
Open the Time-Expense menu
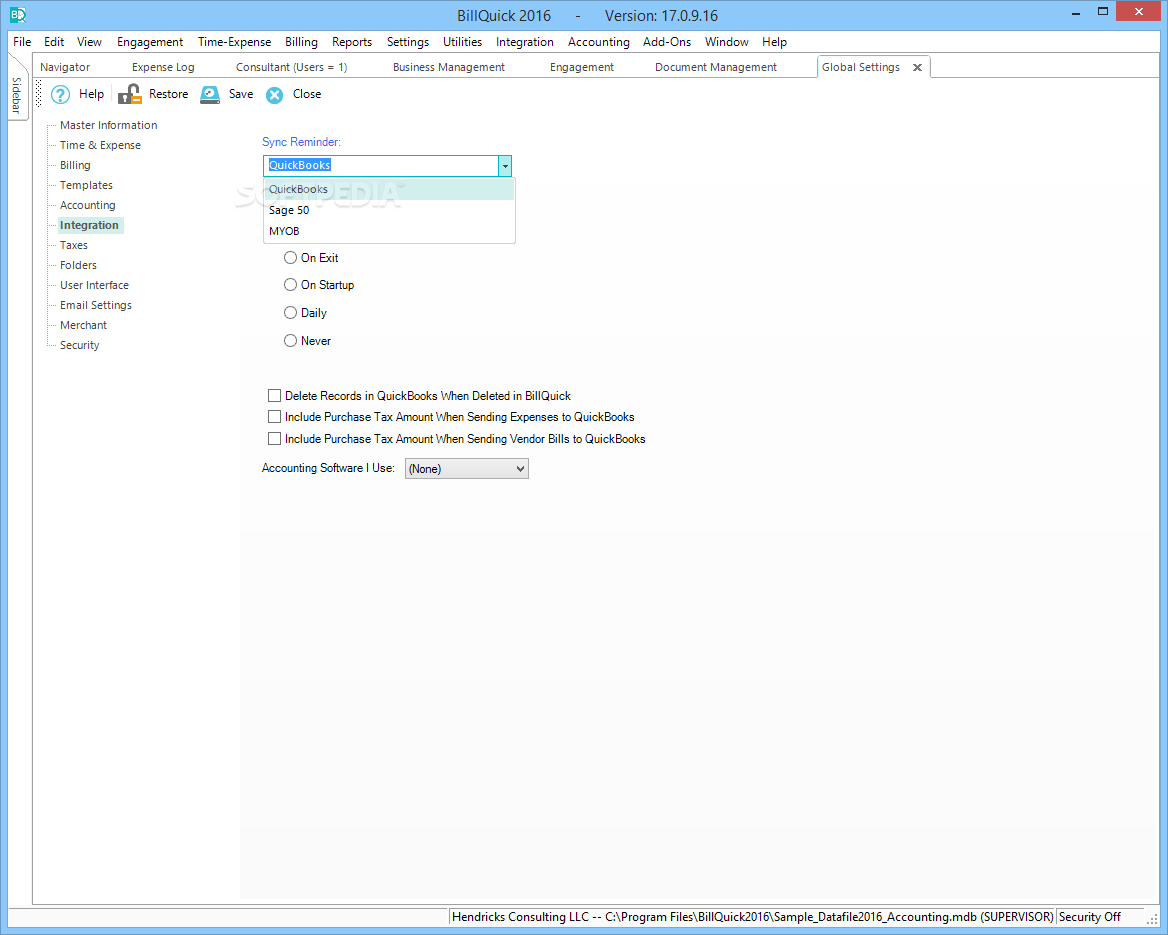coord(235,42)
